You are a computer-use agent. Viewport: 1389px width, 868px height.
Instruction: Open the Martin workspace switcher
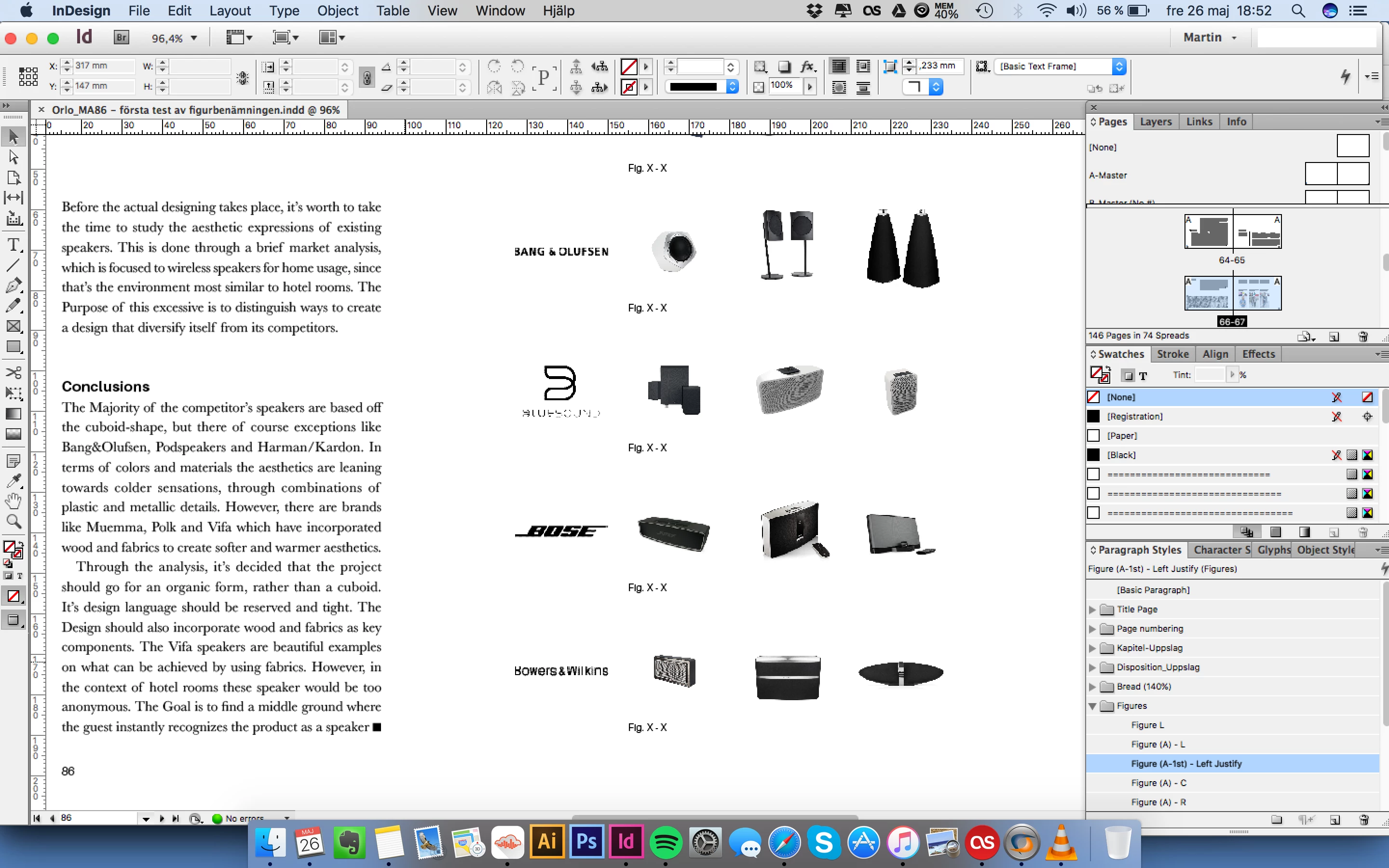[1210, 37]
